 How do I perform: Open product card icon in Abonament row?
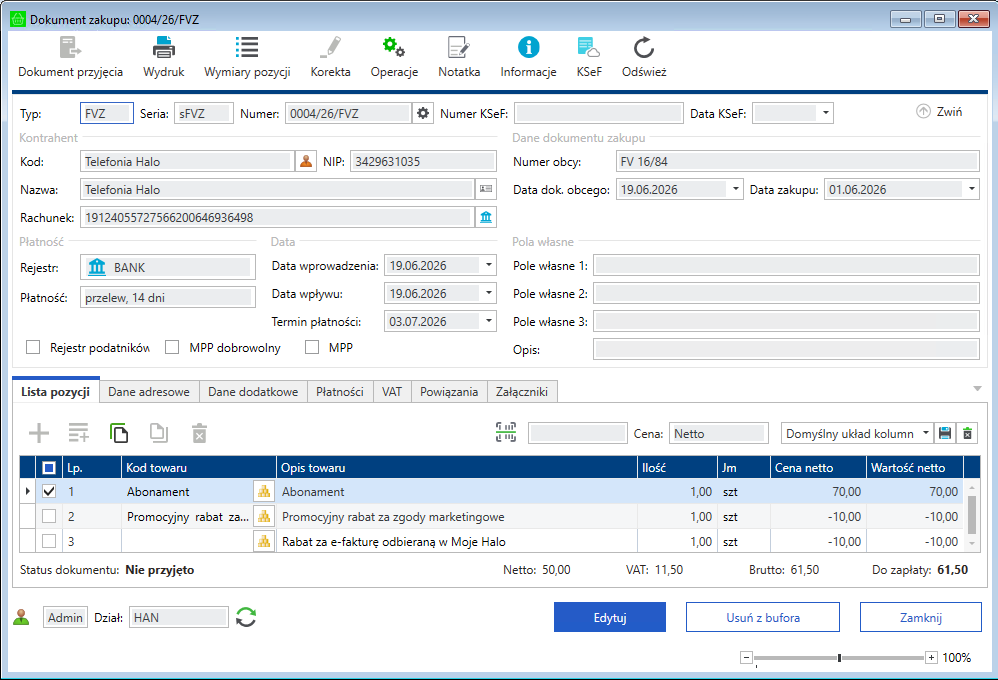[264, 492]
